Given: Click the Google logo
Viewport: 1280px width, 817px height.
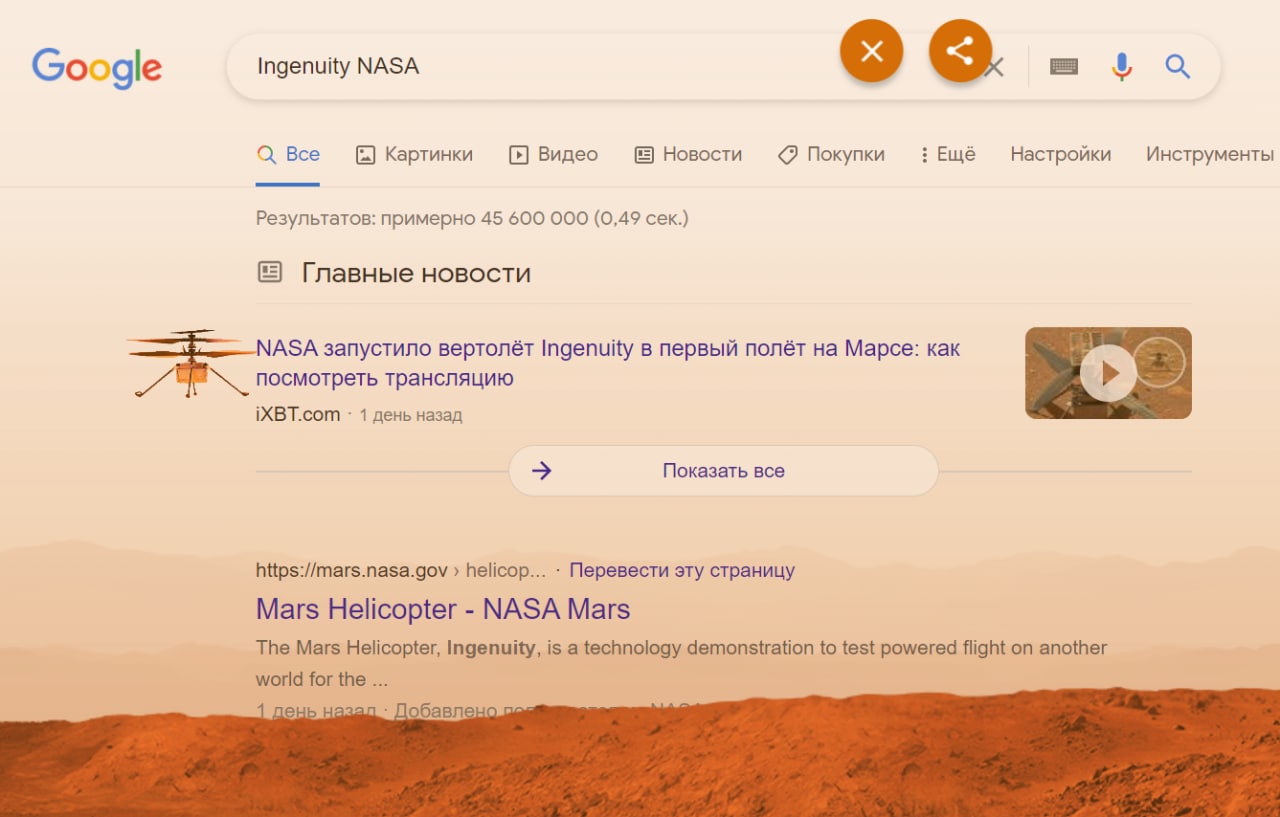Looking at the screenshot, I should (97, 67).
